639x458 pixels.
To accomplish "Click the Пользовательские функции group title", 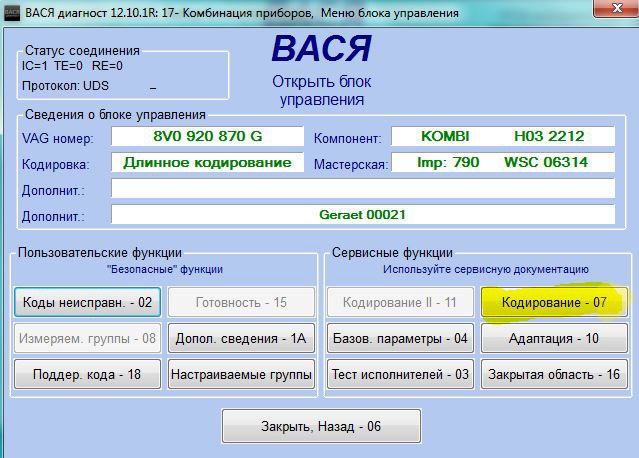I will pyautogui.click(x=100, y=252).
